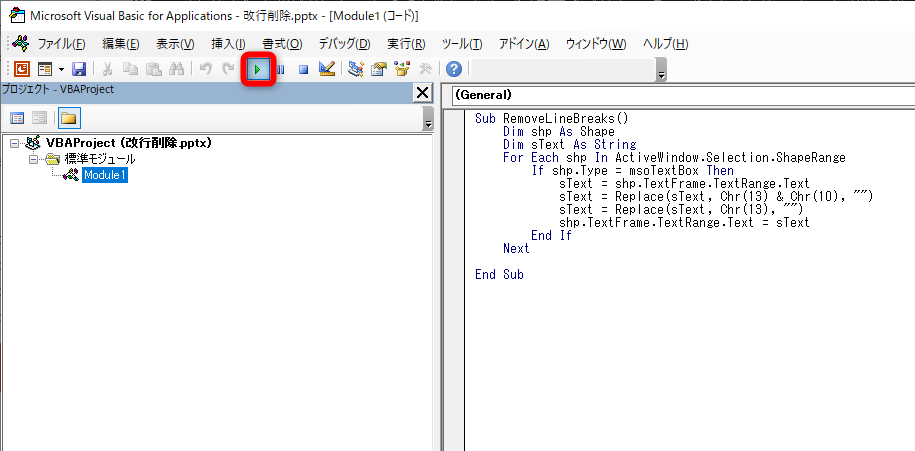Open the ファイル(F) menu

(62, 44)
